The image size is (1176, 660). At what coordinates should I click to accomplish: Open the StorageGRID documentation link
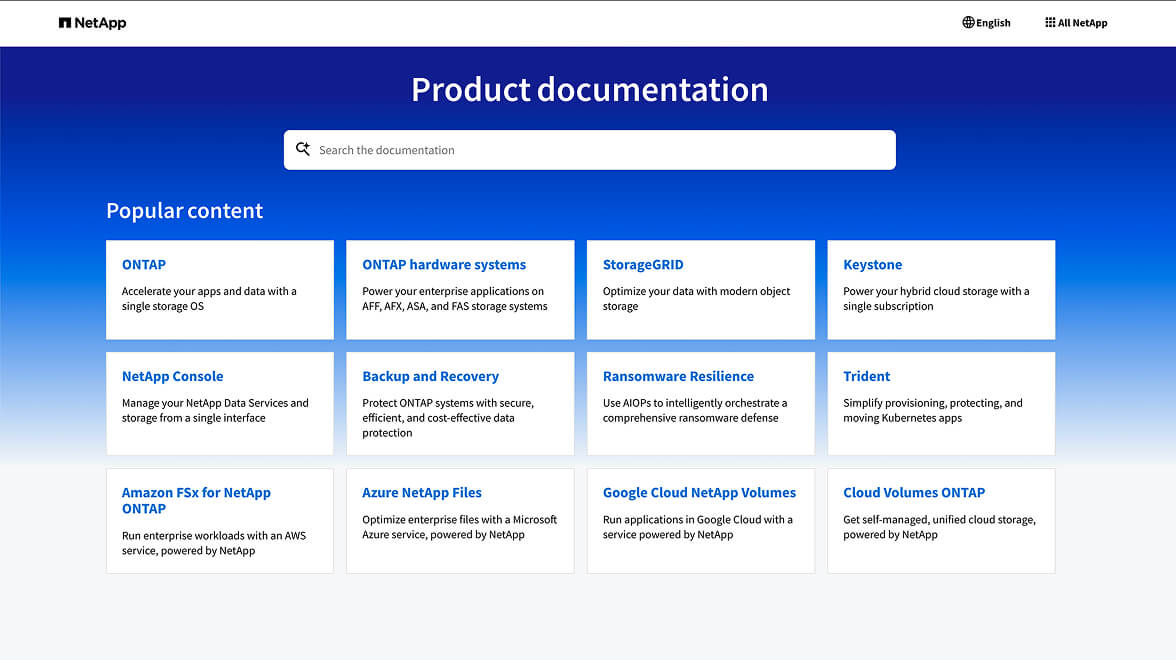(x=643, y=265)
